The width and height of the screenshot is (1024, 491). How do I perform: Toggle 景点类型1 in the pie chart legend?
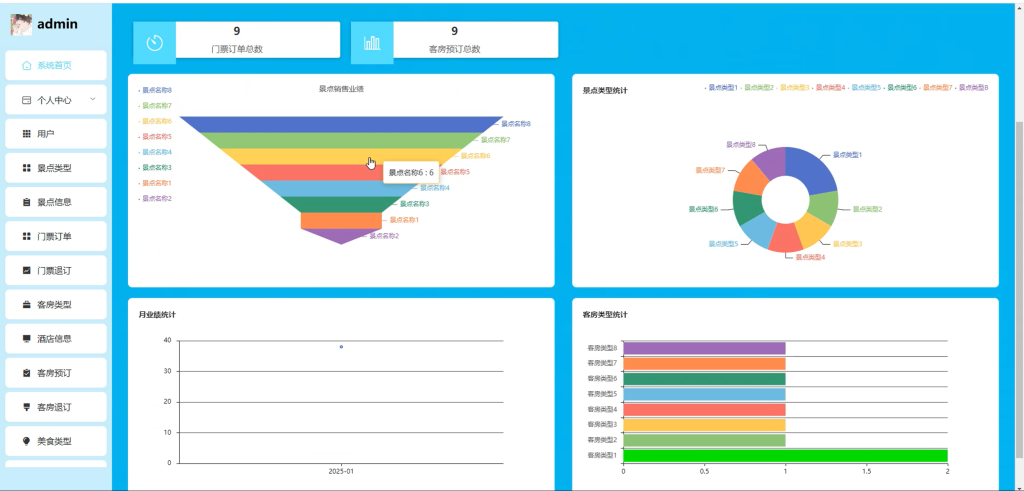pos(722,87)
